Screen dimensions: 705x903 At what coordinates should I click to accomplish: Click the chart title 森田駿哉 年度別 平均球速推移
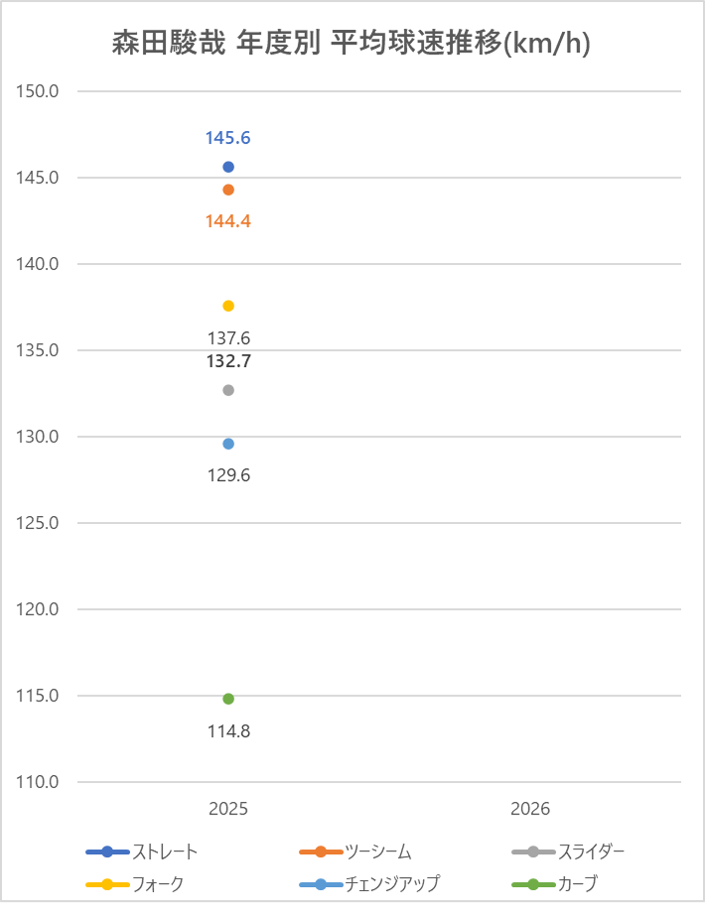tap(352, 46)
